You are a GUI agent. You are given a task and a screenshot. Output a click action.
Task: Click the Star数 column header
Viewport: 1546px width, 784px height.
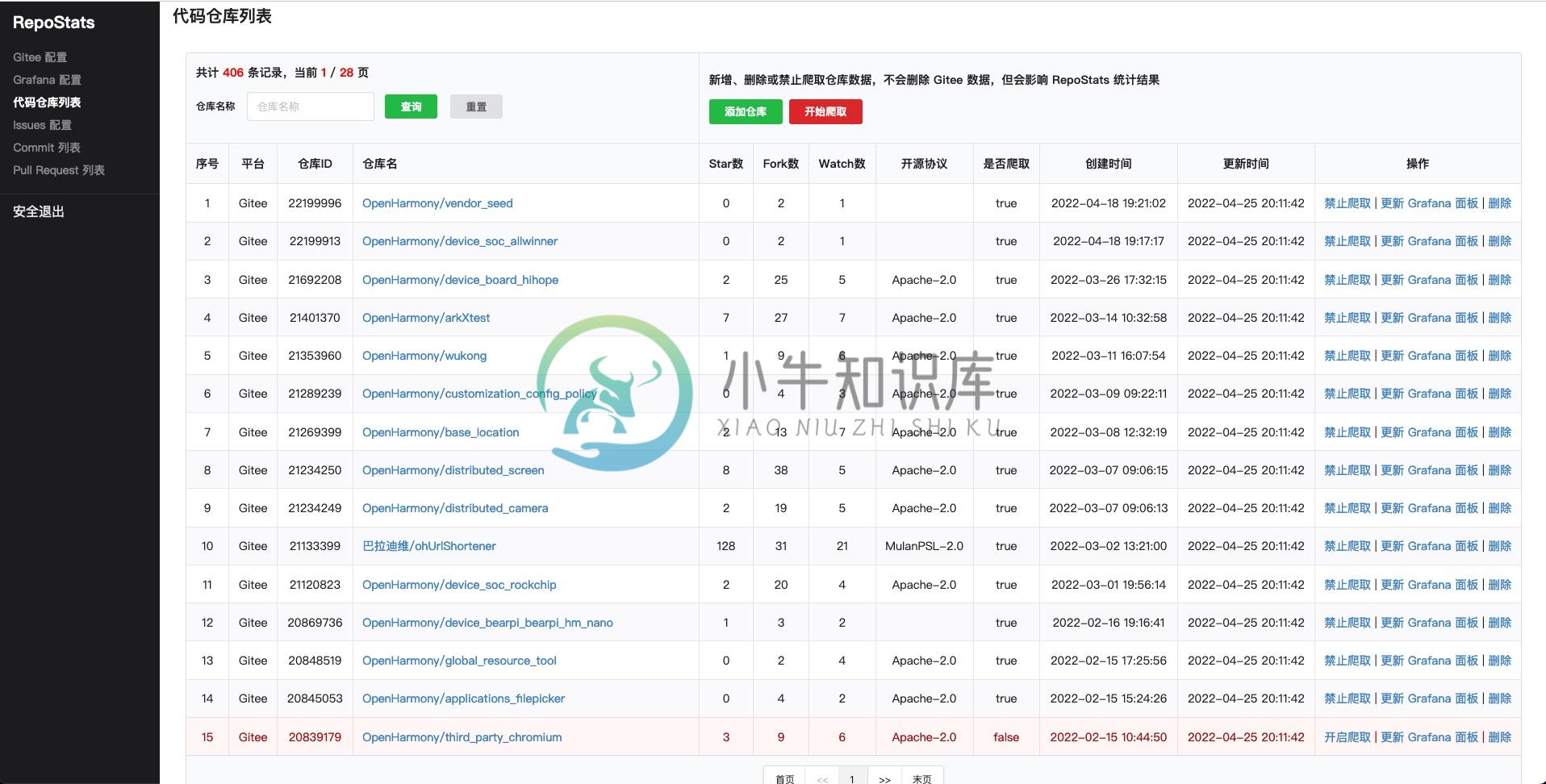coord(726,164)
